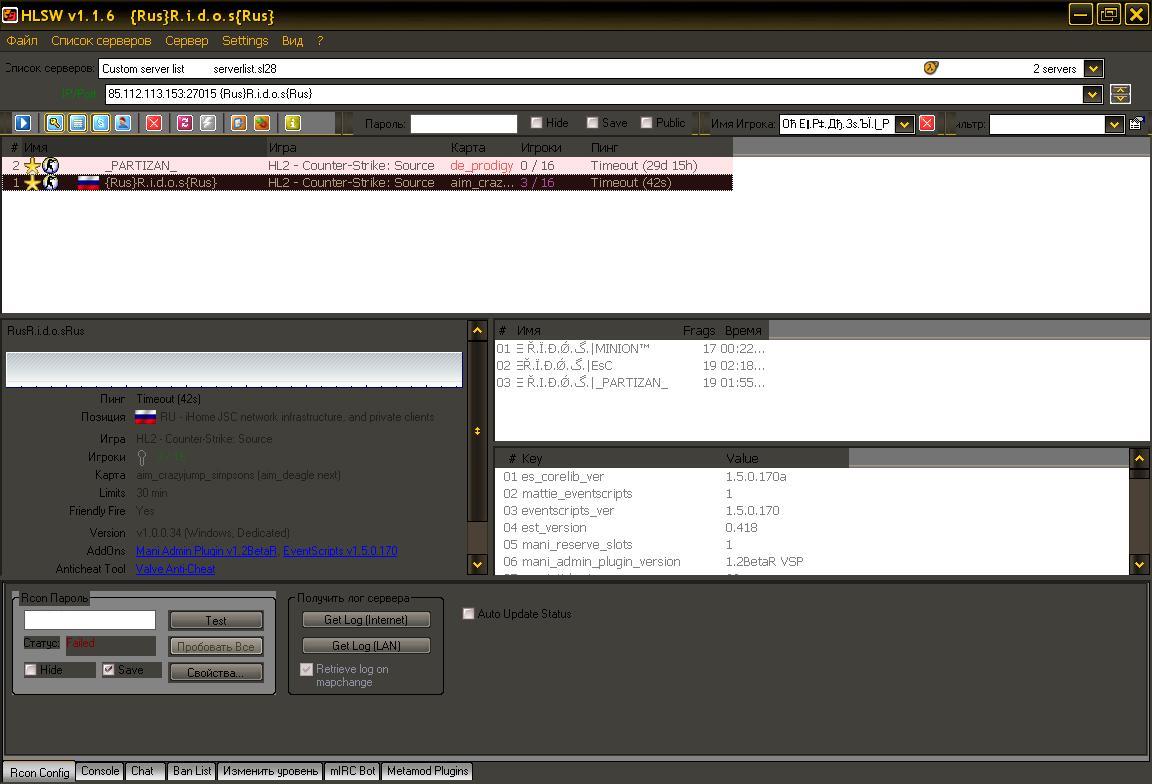Click the filter properties icon at far right
1152x784 pixels.
pyautogui.click(x=1136, y=124)
